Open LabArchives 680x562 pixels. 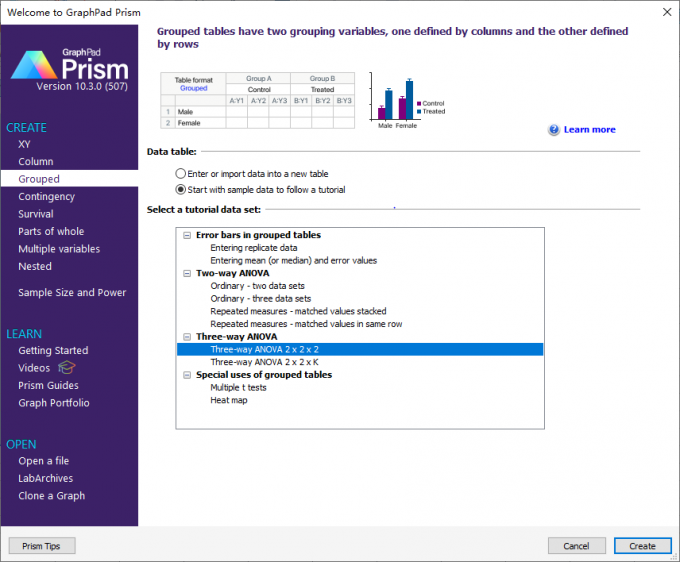46,478
